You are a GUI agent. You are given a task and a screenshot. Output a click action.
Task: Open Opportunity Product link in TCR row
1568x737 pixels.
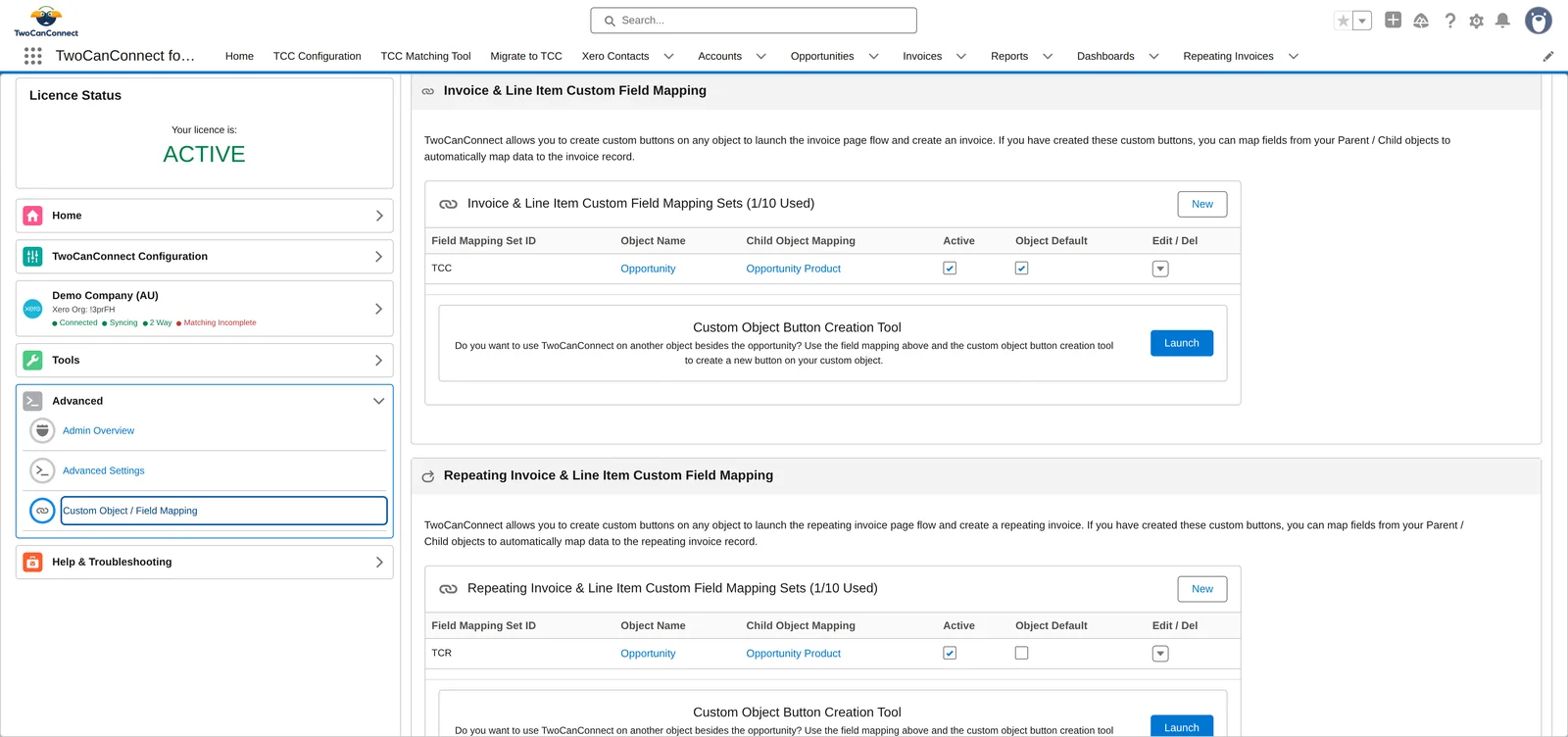point(793,654)
